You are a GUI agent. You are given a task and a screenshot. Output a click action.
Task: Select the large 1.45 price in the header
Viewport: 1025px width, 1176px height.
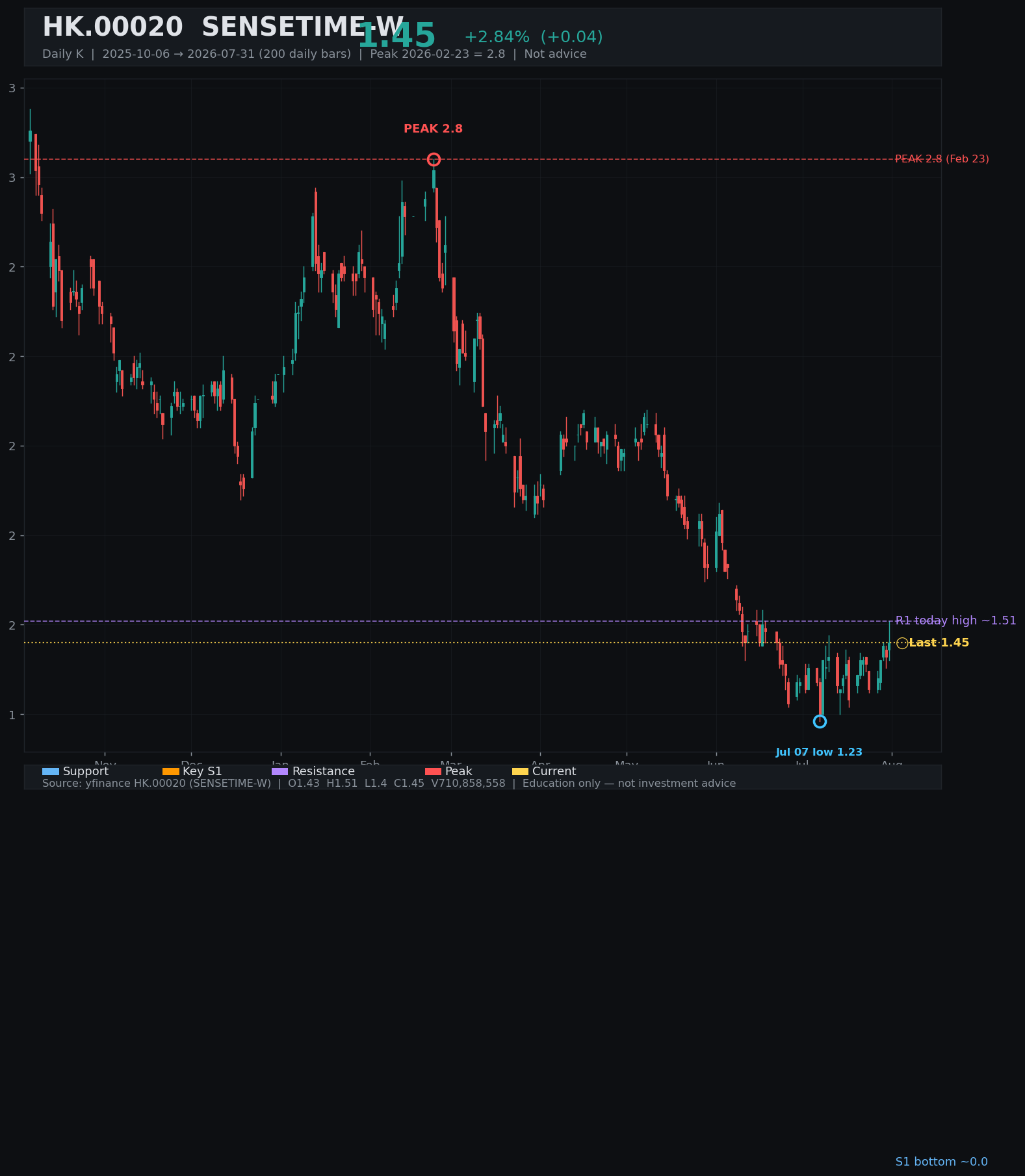(x=396, y=36)
